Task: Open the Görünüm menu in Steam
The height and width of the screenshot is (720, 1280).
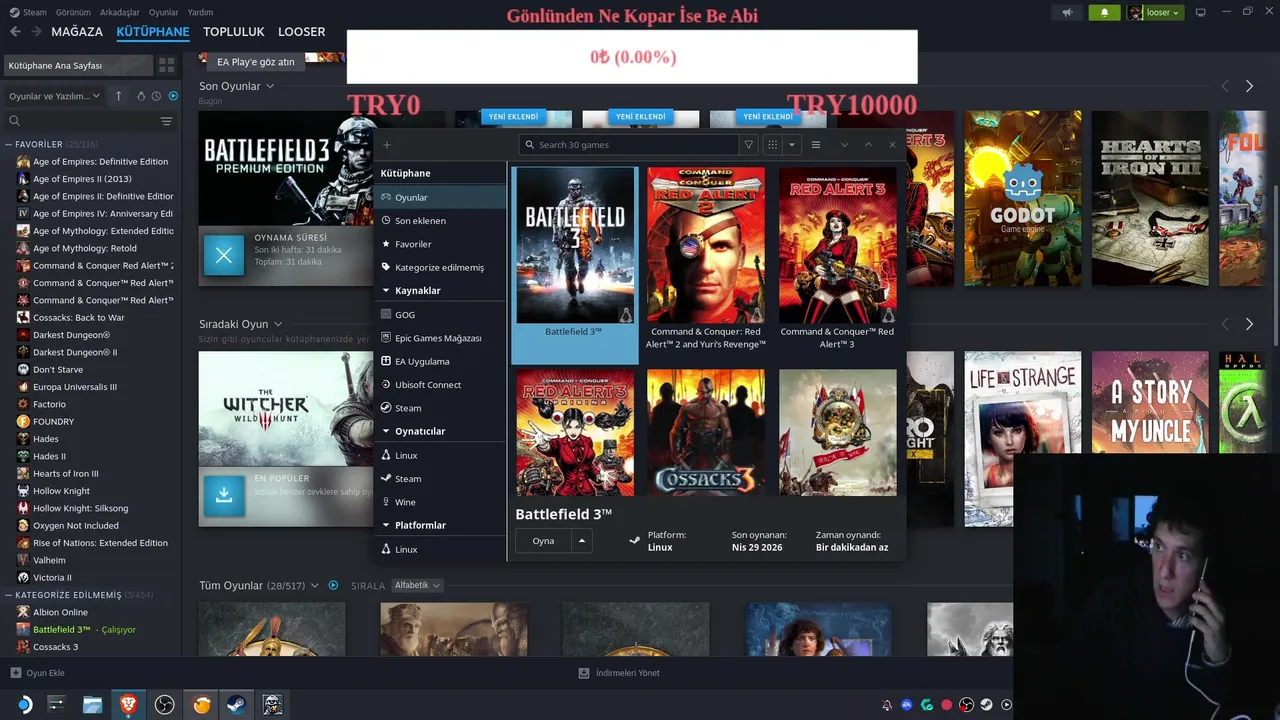Action: (73, 12)
